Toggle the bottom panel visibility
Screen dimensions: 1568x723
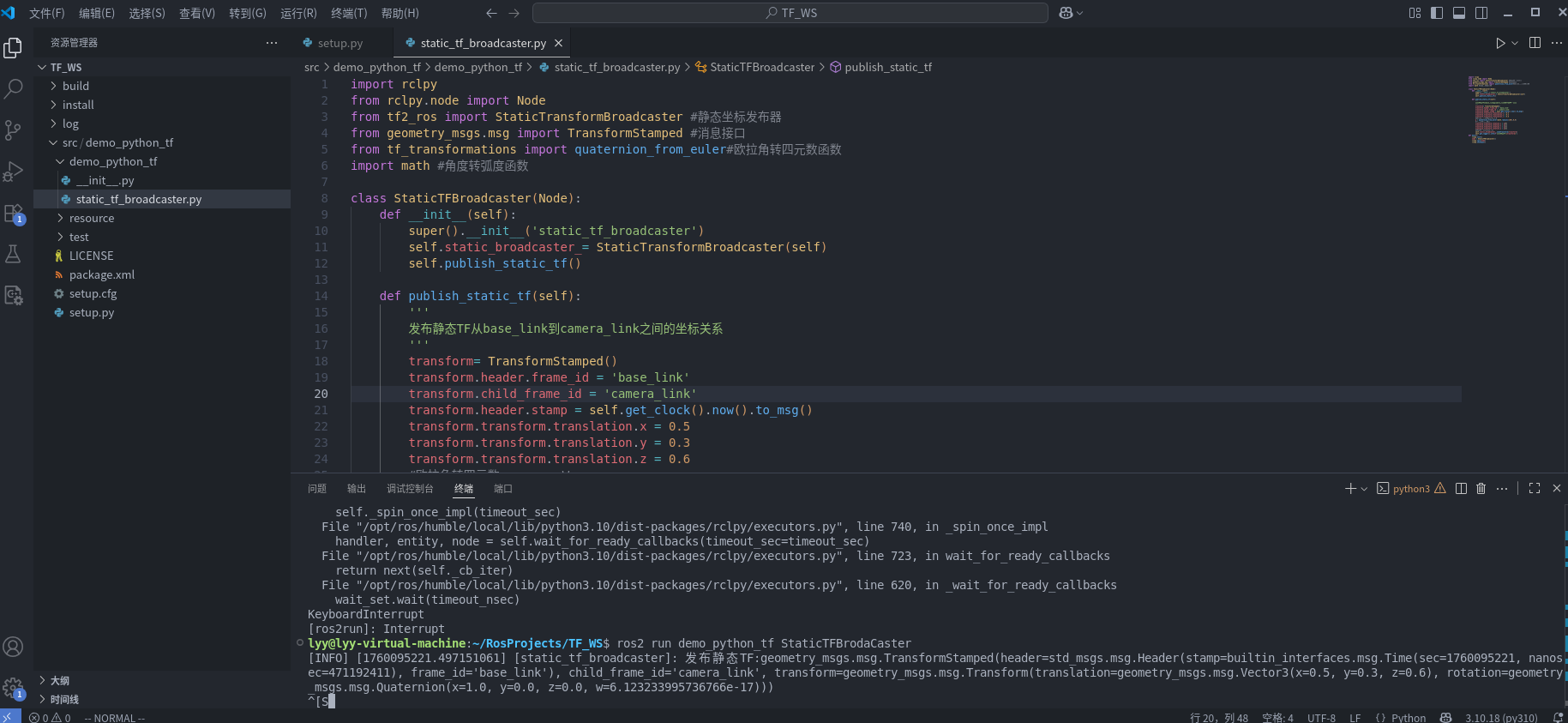[1459, 13]
